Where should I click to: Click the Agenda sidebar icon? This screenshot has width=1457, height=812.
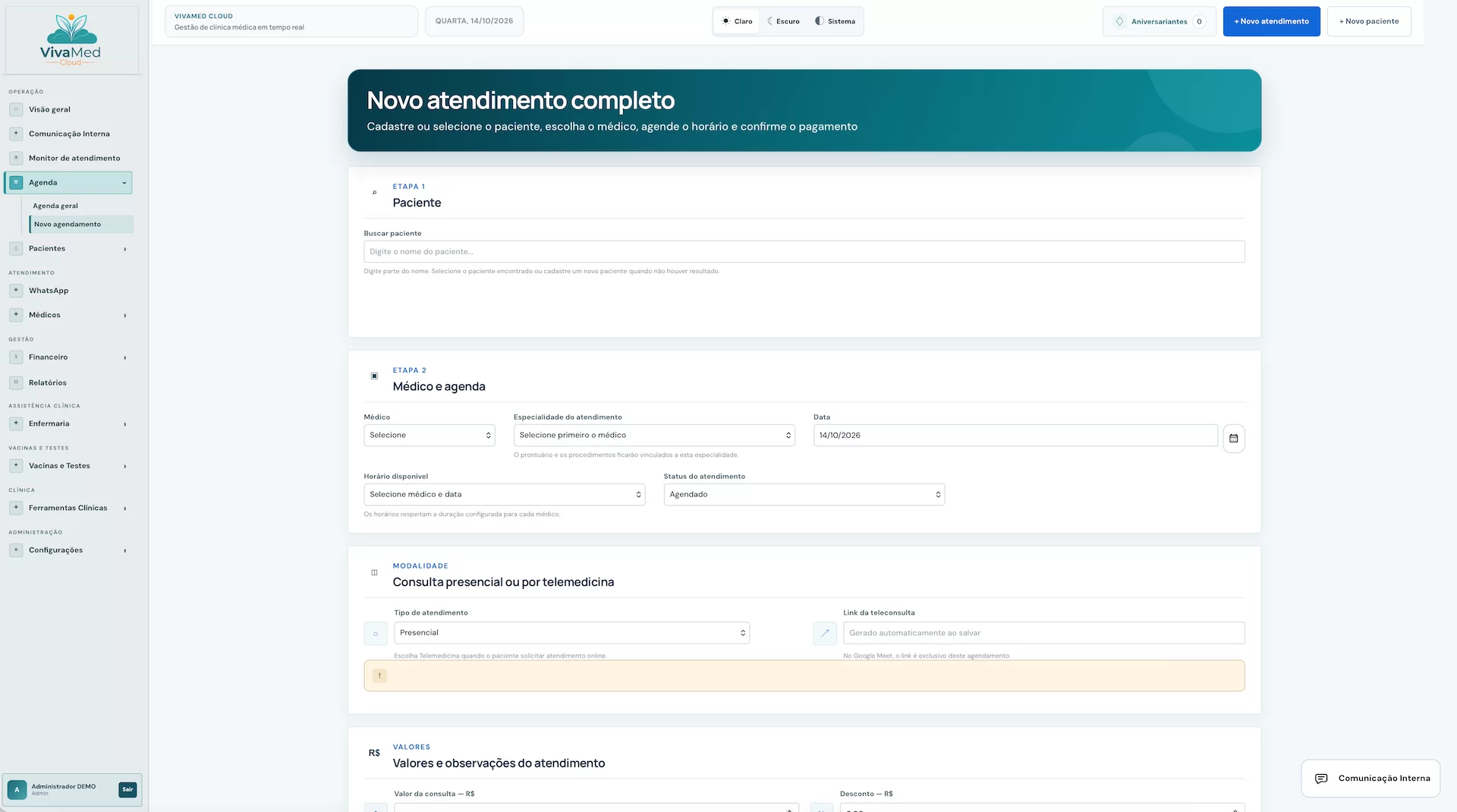click(x=16, y=182)
